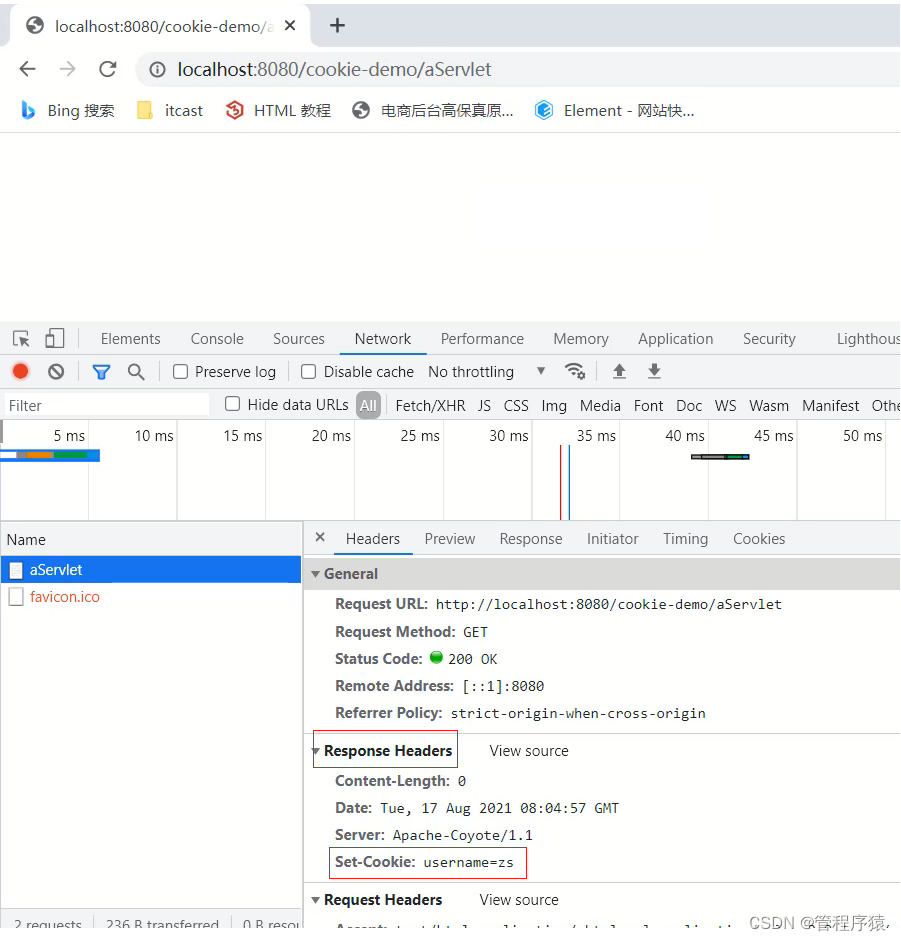Open the Application panel tab
Image resolution: width=901 pixels, height=941 pixels.
[x=675, y=339]
